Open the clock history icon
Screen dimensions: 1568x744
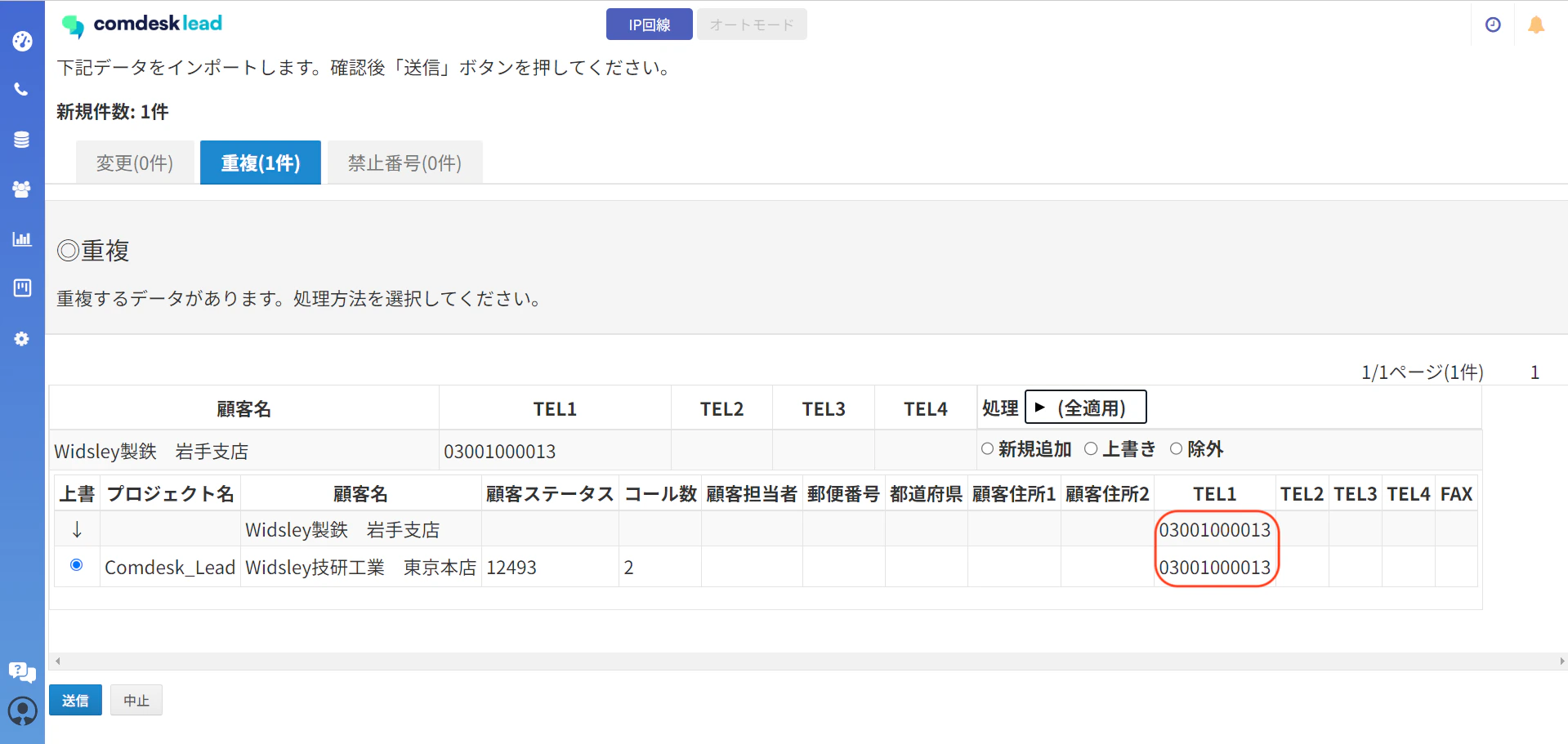[1493, 25]
